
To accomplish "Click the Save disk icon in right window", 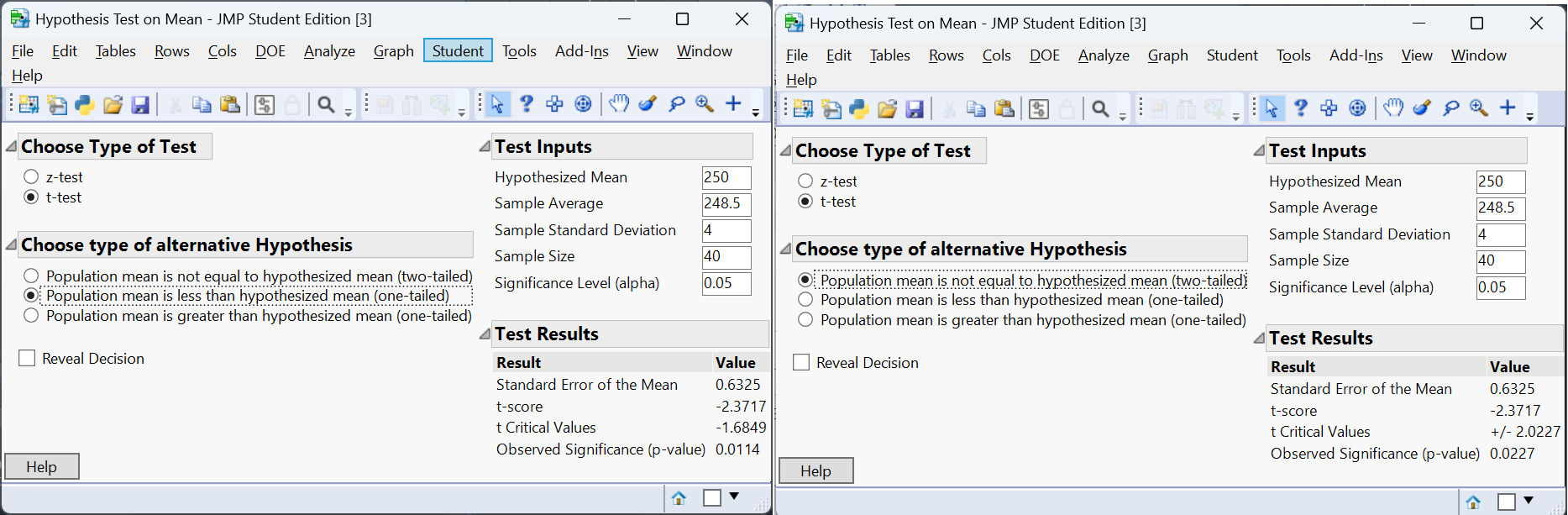I will click(x=915, y=108).
